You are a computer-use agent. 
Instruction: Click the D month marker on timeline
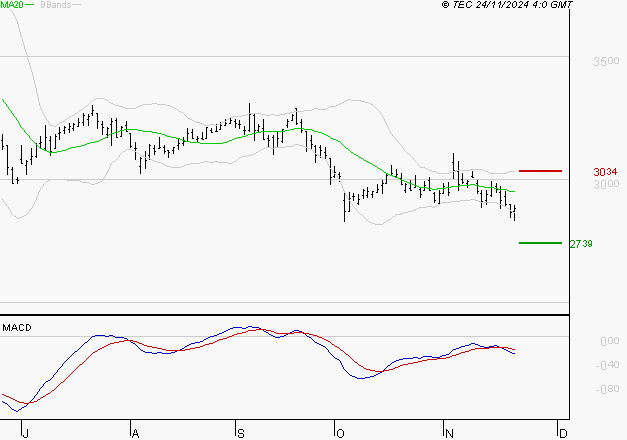(x=563, y=434)
